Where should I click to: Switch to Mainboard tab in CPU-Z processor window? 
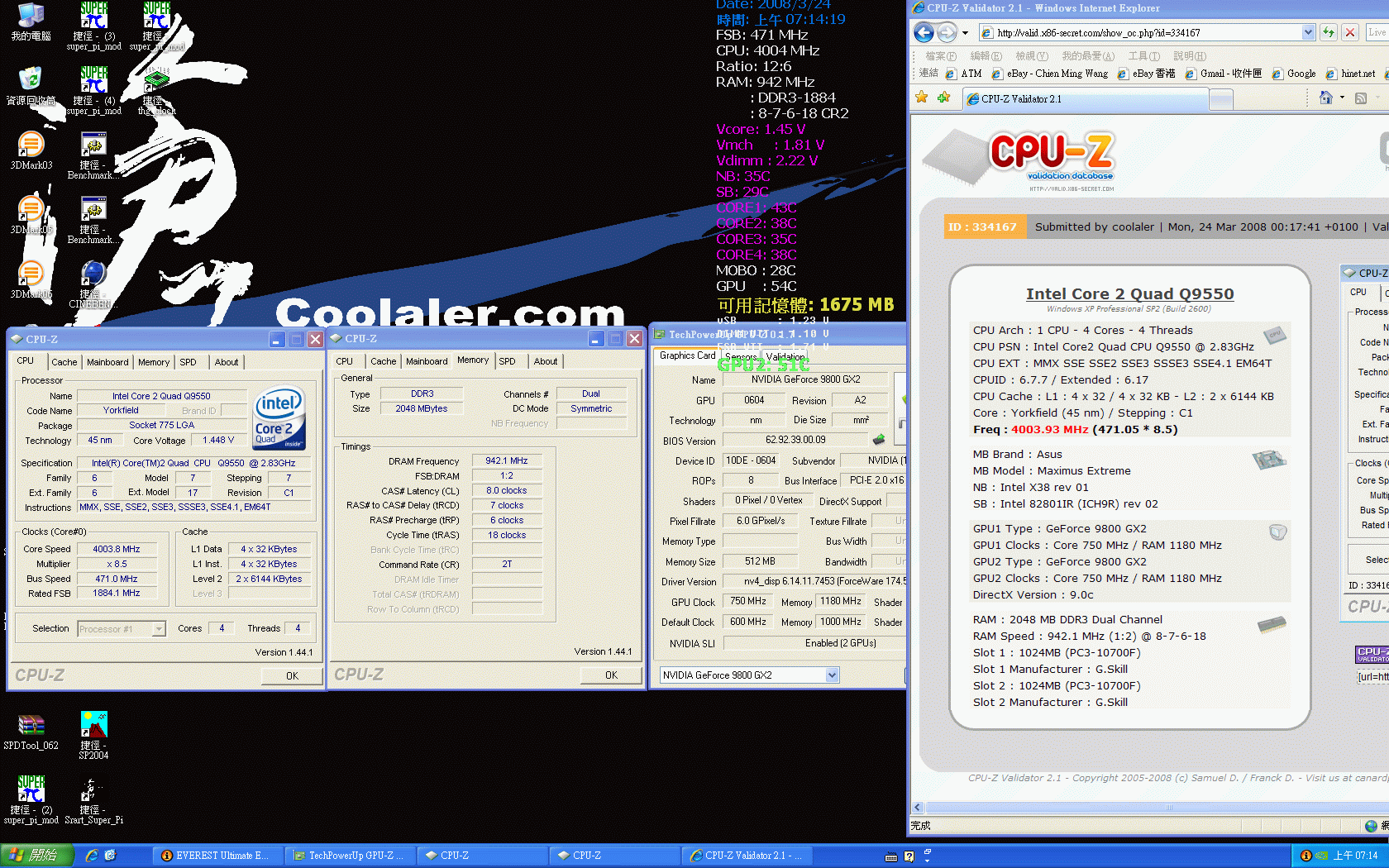[x=107, y=362]
